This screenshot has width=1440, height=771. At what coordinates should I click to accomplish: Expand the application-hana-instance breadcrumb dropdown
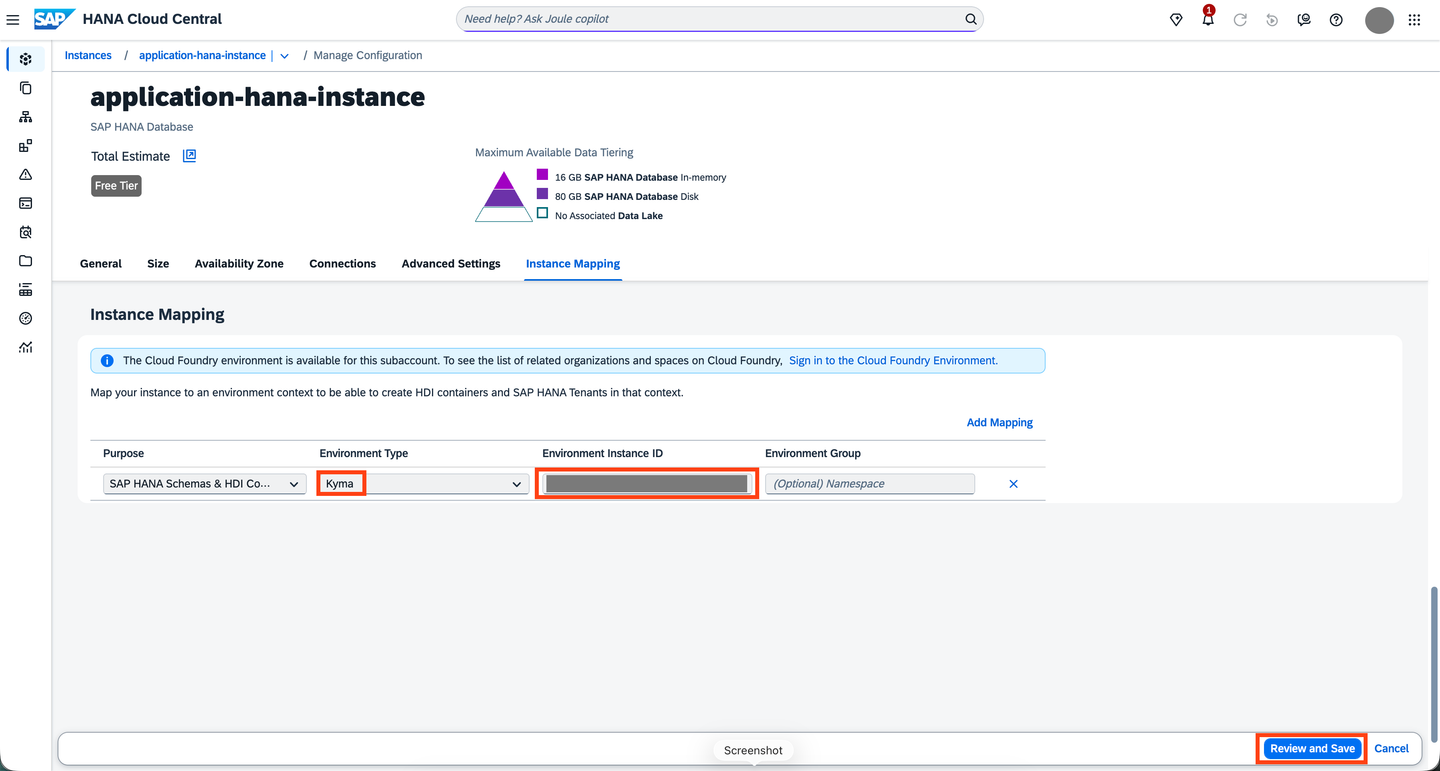click(x=284, y=56)
